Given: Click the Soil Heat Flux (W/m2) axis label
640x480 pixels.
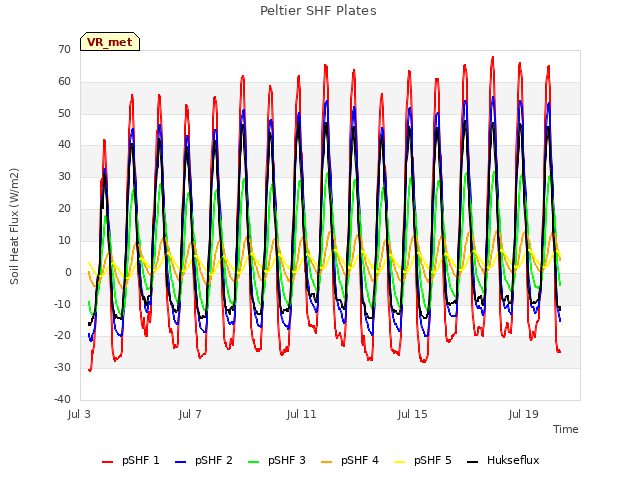Looking at the screenshot, I should tap(15, 226).
